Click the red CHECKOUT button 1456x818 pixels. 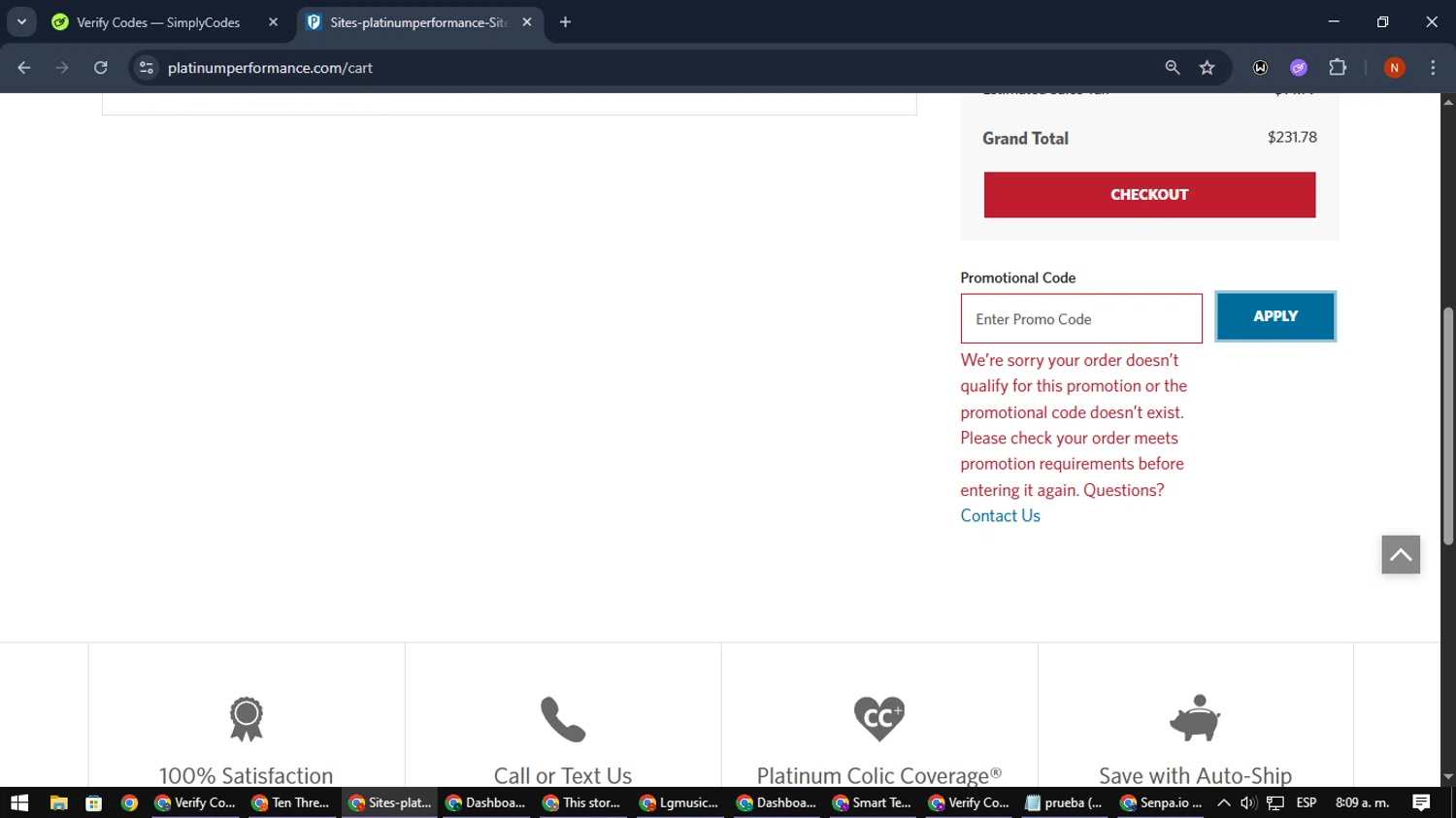[x=1149, y=195]
